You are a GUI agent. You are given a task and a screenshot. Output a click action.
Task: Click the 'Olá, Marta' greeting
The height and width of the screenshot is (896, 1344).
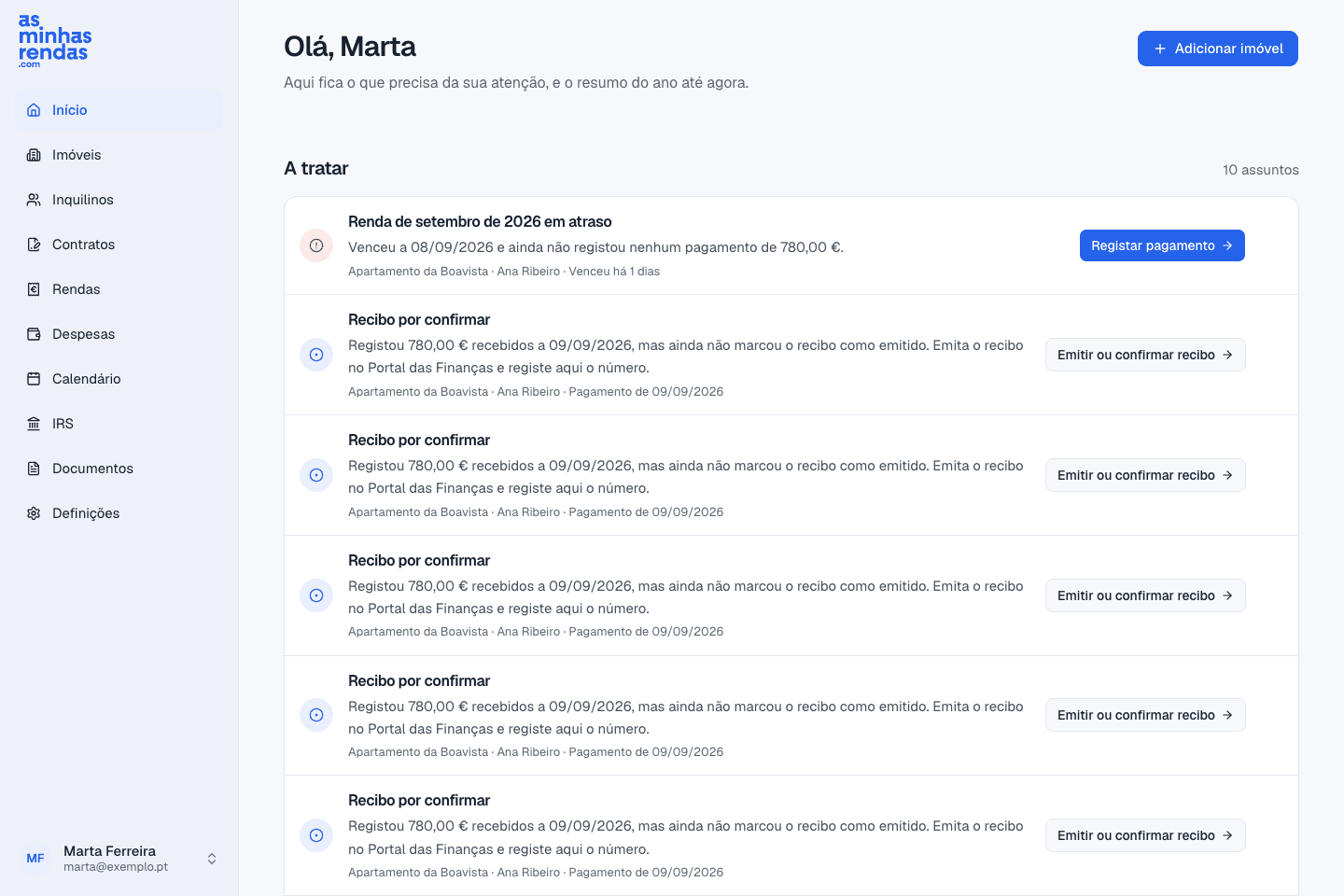pos(350,47)
